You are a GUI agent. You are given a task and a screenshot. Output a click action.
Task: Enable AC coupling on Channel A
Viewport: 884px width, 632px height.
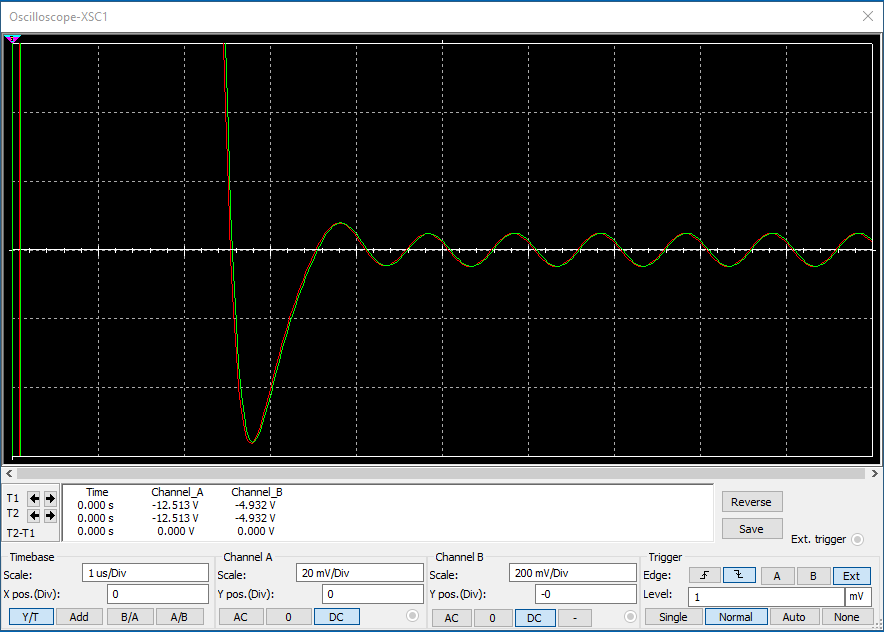pyautogui.click(x=240, y=617)
